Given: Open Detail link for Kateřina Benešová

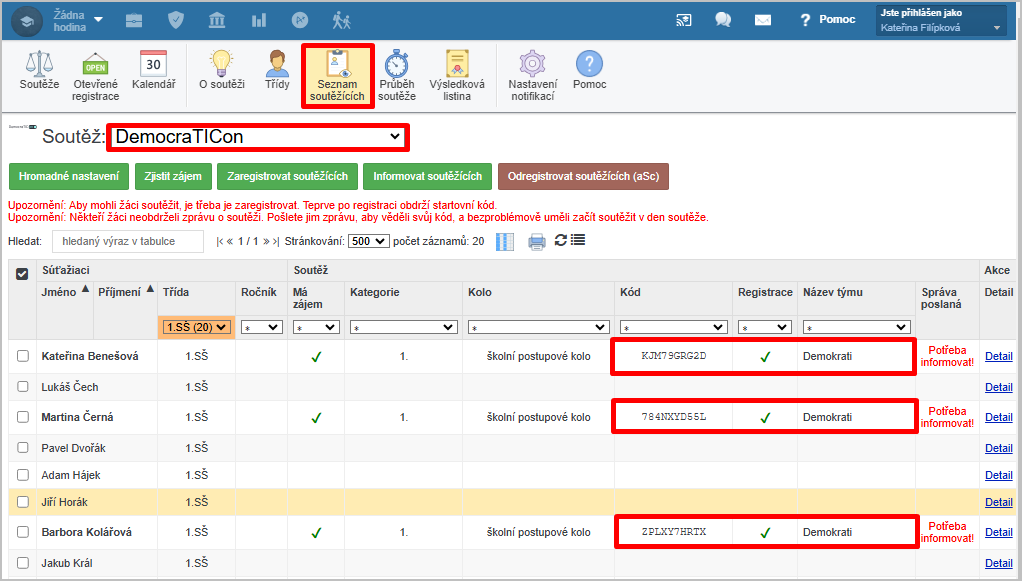Looking at the screenshot, I should tap(999, 356).
